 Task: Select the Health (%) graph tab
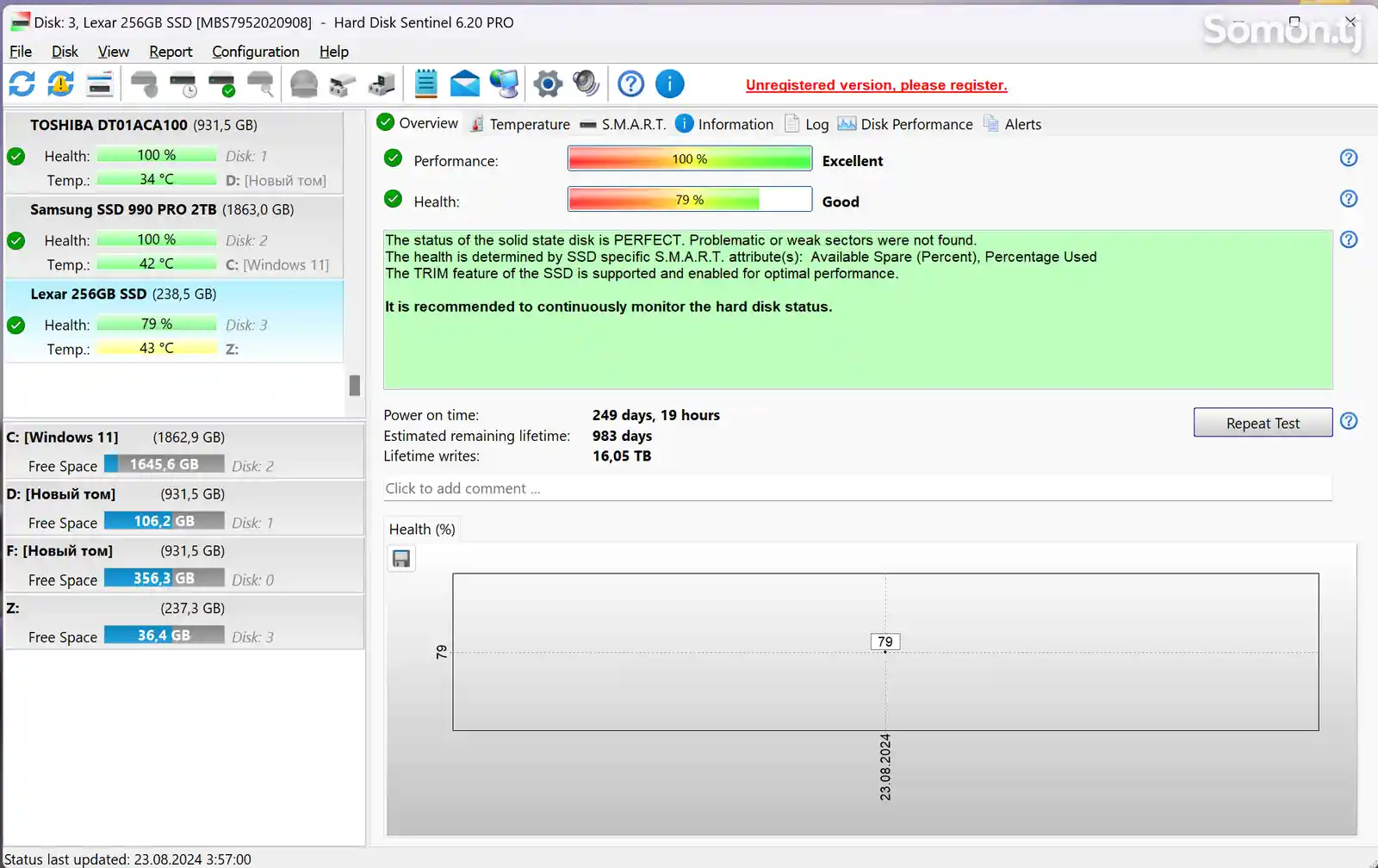point(422,530)
